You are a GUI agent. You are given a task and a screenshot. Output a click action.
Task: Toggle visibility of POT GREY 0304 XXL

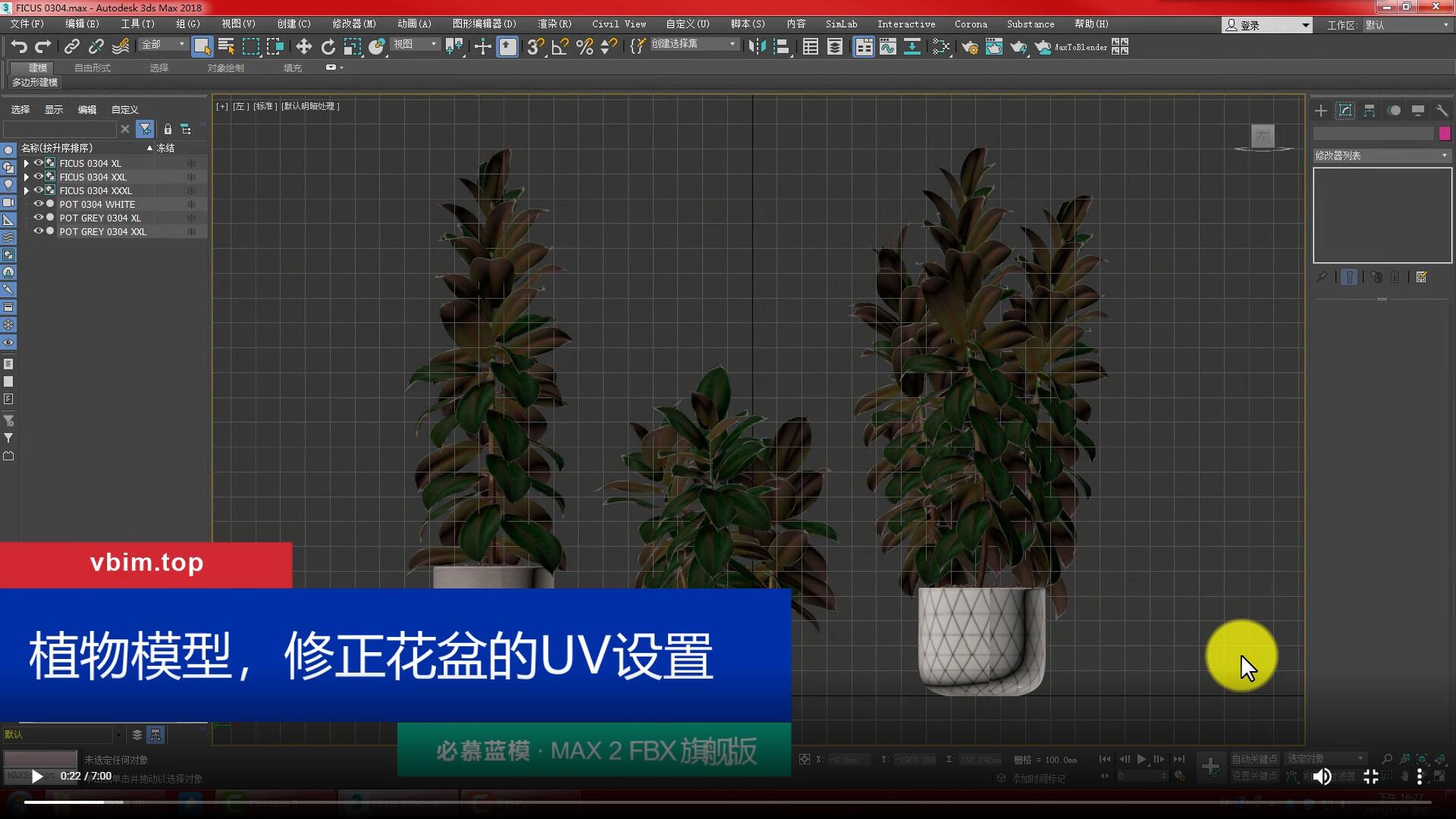coord(38,231)
